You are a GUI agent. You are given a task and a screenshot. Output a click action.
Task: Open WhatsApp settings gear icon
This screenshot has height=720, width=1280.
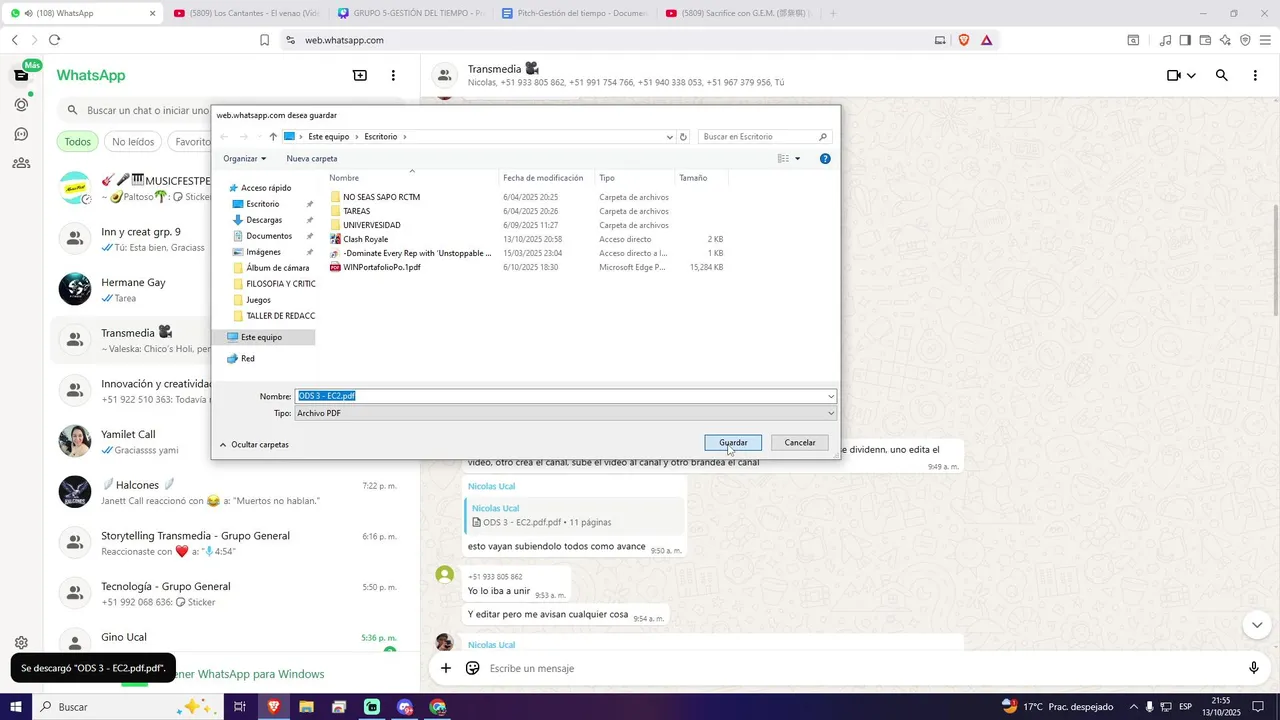tap(21, 643)
